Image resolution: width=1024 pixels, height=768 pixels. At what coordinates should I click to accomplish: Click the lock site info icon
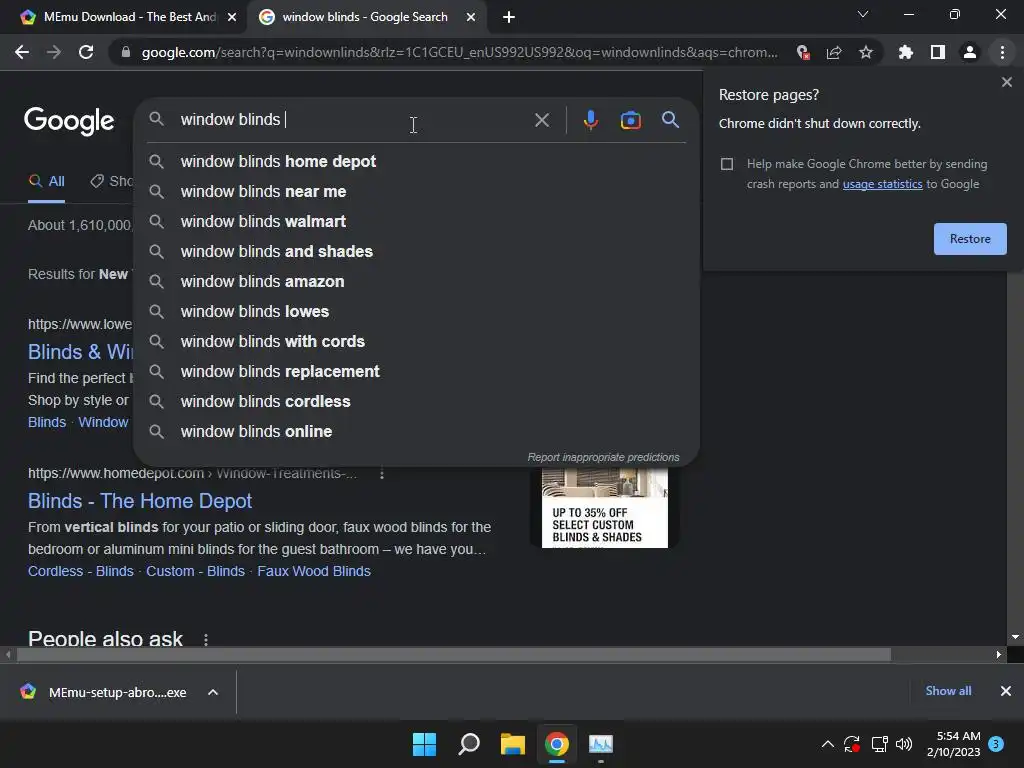pos(126,52)
